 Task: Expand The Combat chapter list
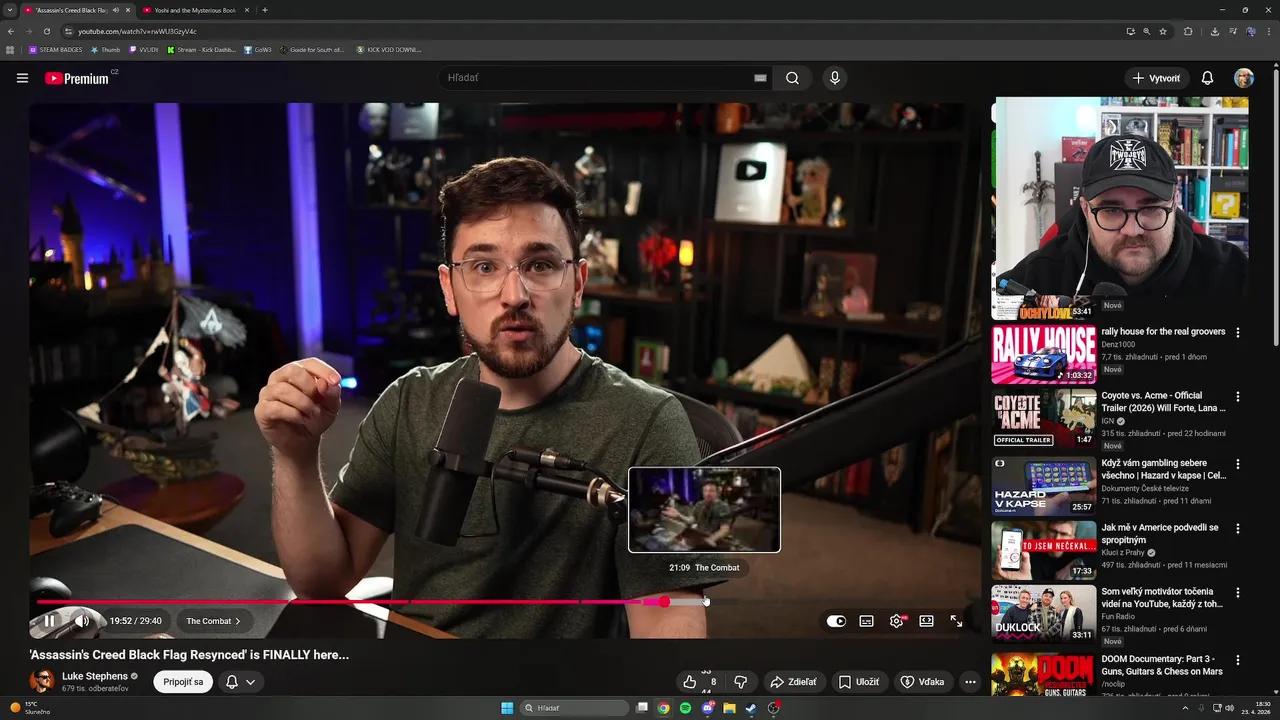213,621
